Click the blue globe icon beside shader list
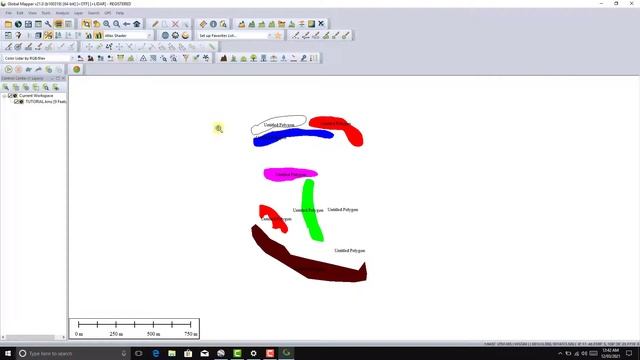640x360 pixels. [x=165, y=36]
